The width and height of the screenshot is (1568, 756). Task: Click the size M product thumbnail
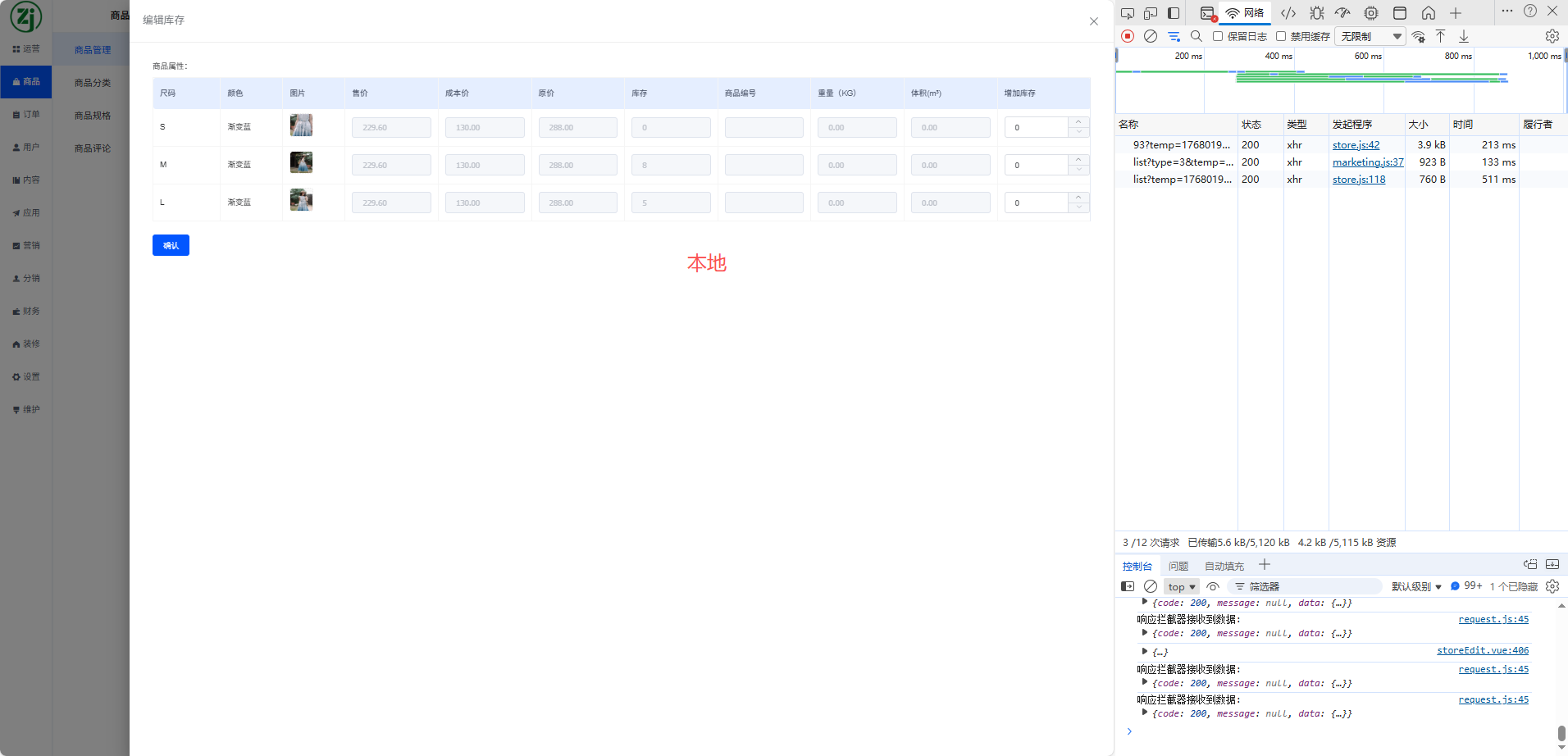click(x=301, y=162)
